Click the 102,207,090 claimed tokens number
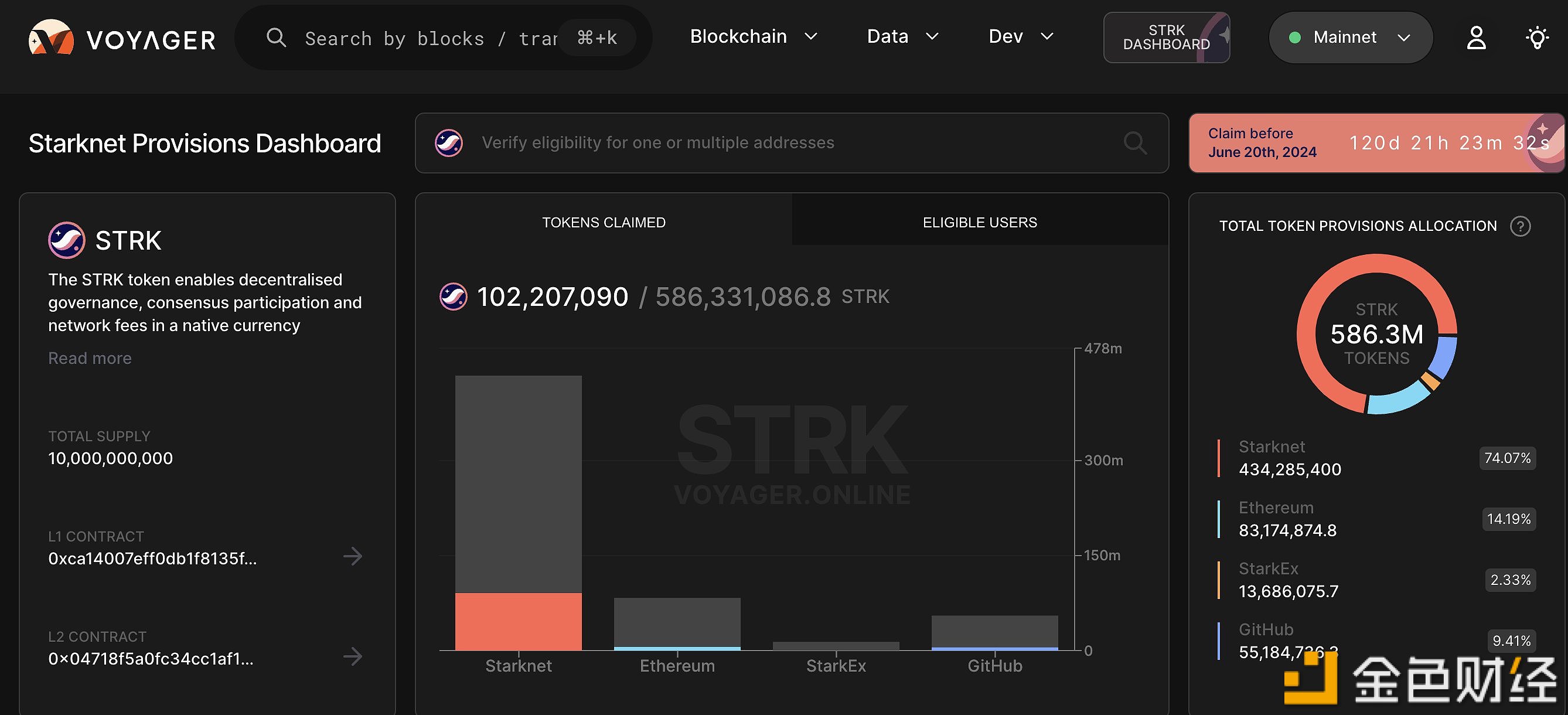 point(553,297)
